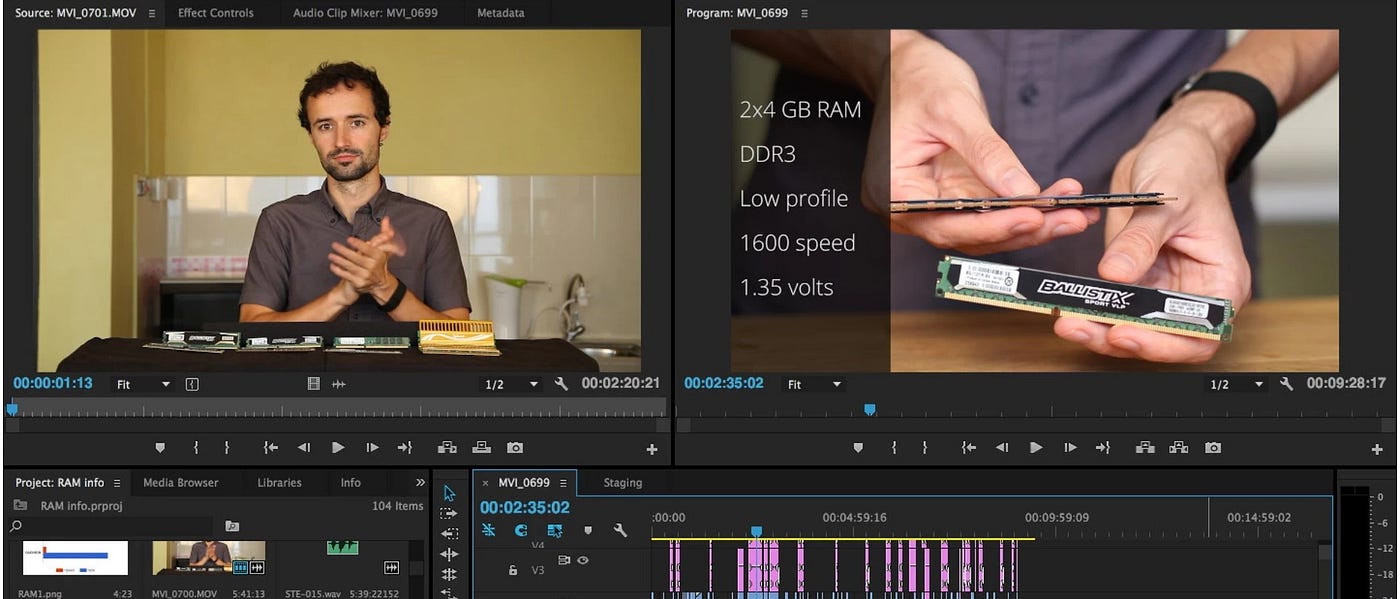Viewport: 1400px width, 599px height.
Task: Click the Insert edit button in Source monitor
Action: pos(447,448)
